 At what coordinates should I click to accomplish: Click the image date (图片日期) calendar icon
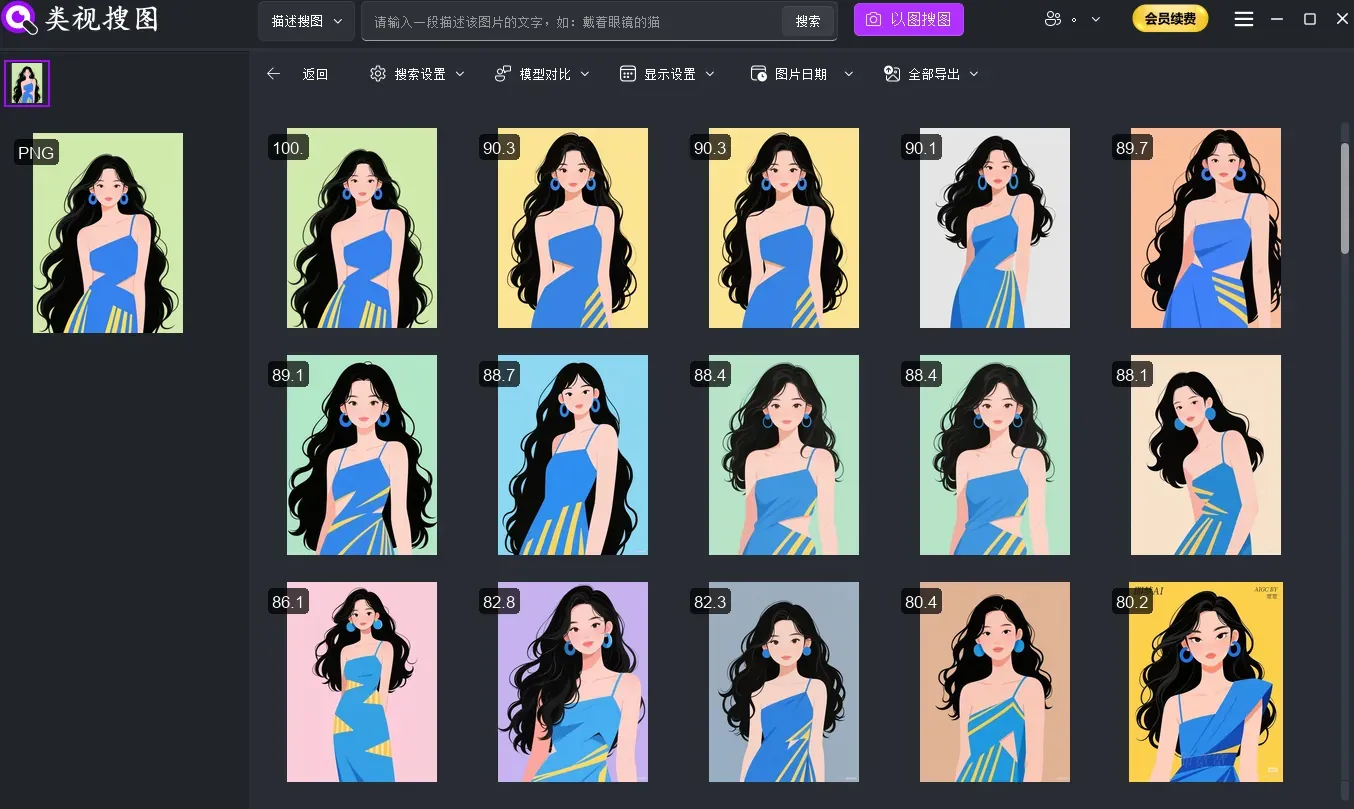pos(759,73)
